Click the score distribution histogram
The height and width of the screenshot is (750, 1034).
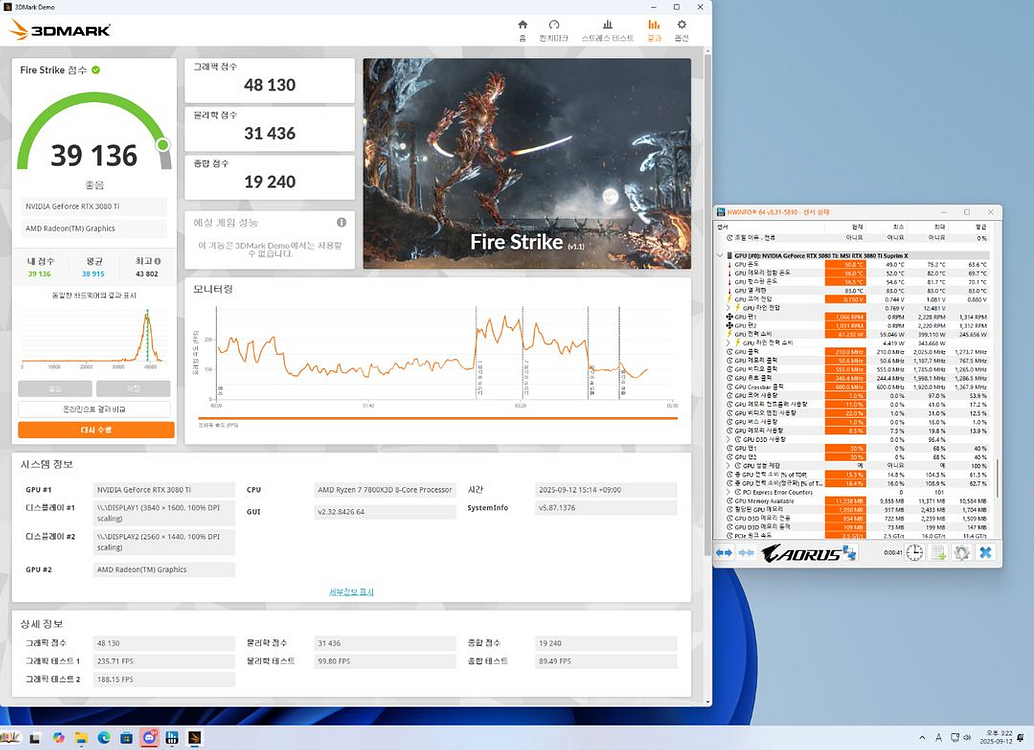click(92, 335)
